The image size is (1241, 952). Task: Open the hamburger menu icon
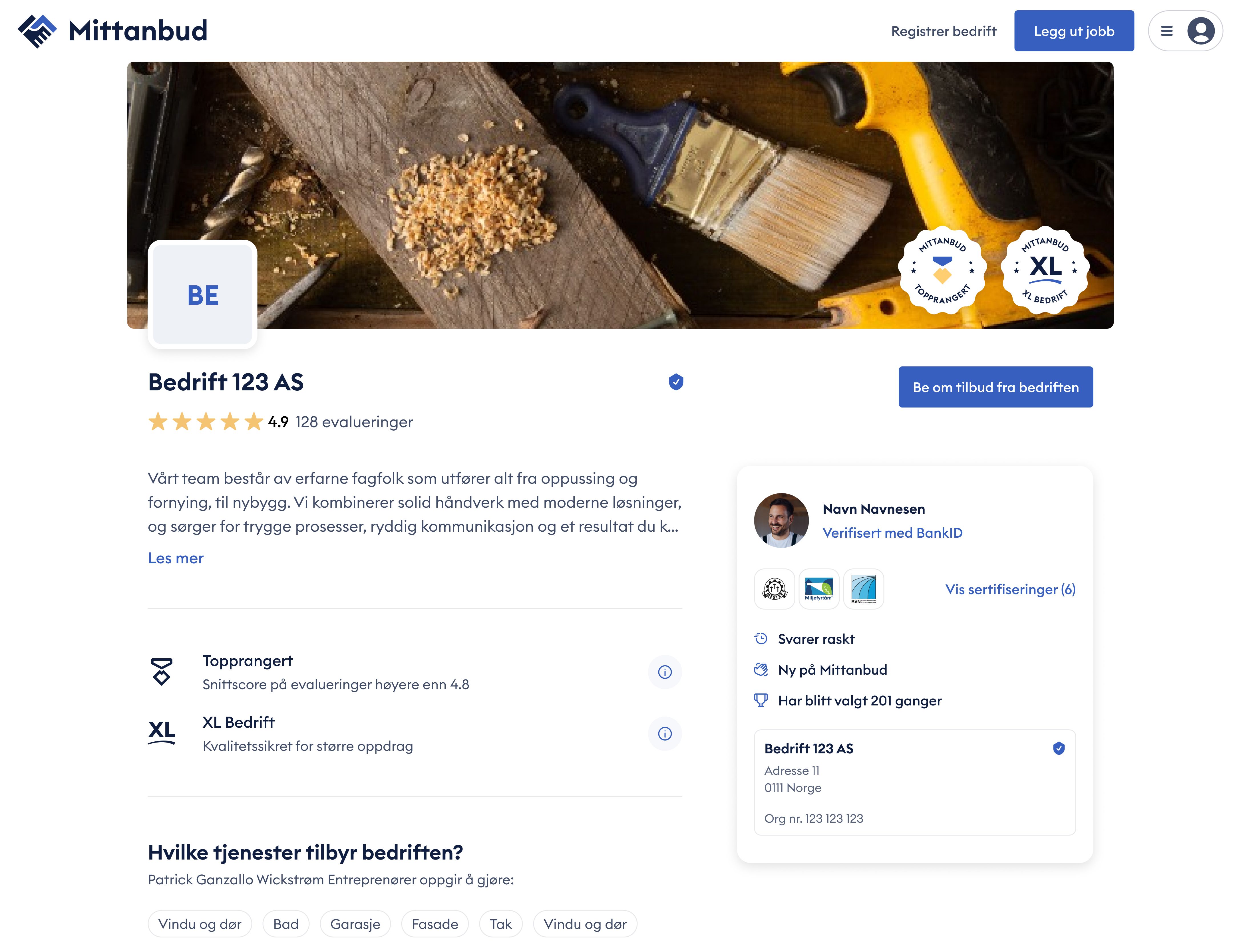tap(1167, 31)
